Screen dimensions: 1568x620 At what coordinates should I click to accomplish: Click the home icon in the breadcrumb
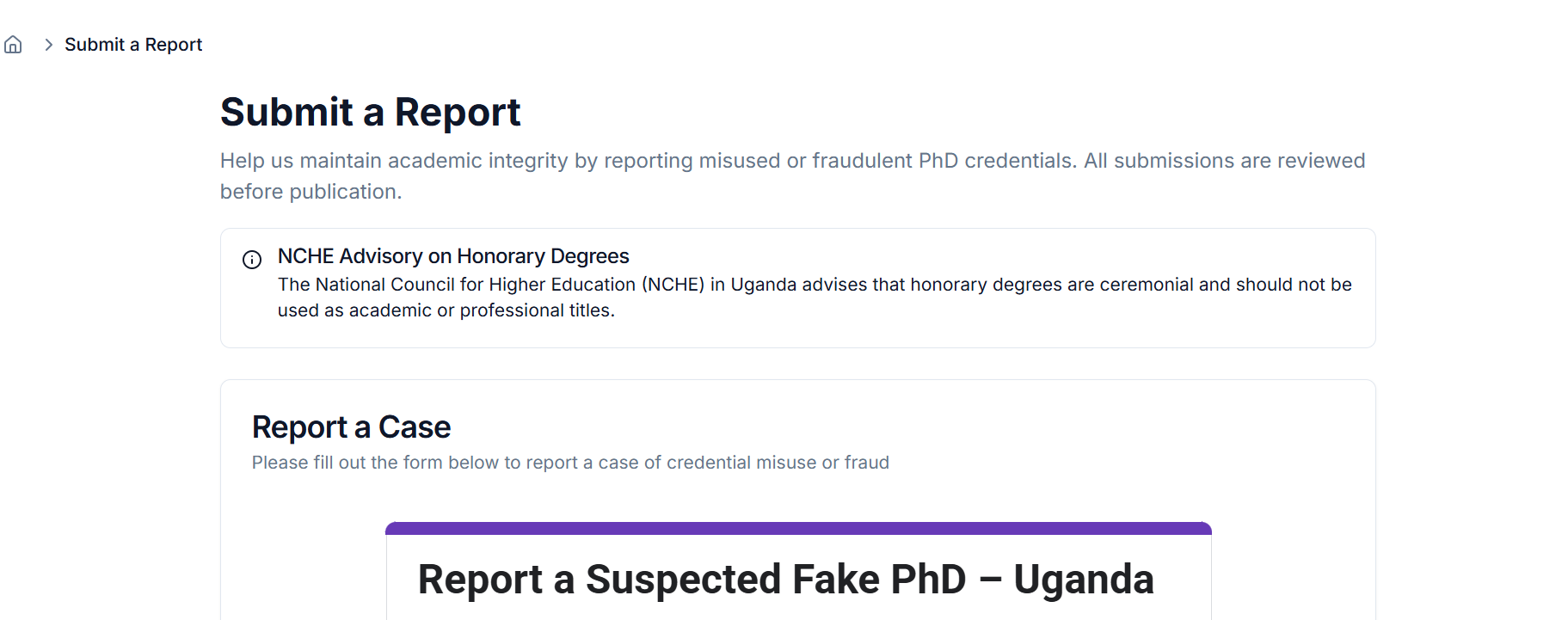tap(13, 45)
